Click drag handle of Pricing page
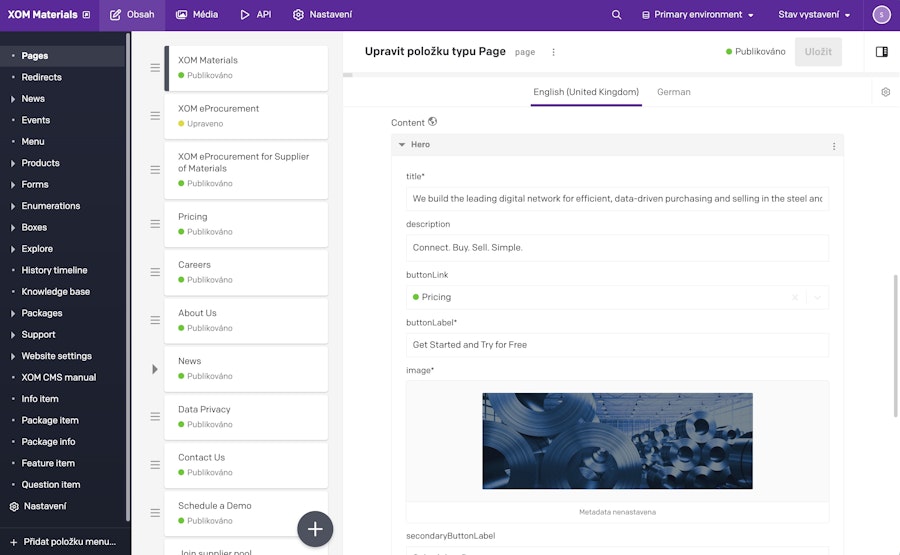The height and width of the screenshot is (555, 900). tap(155, 224)
